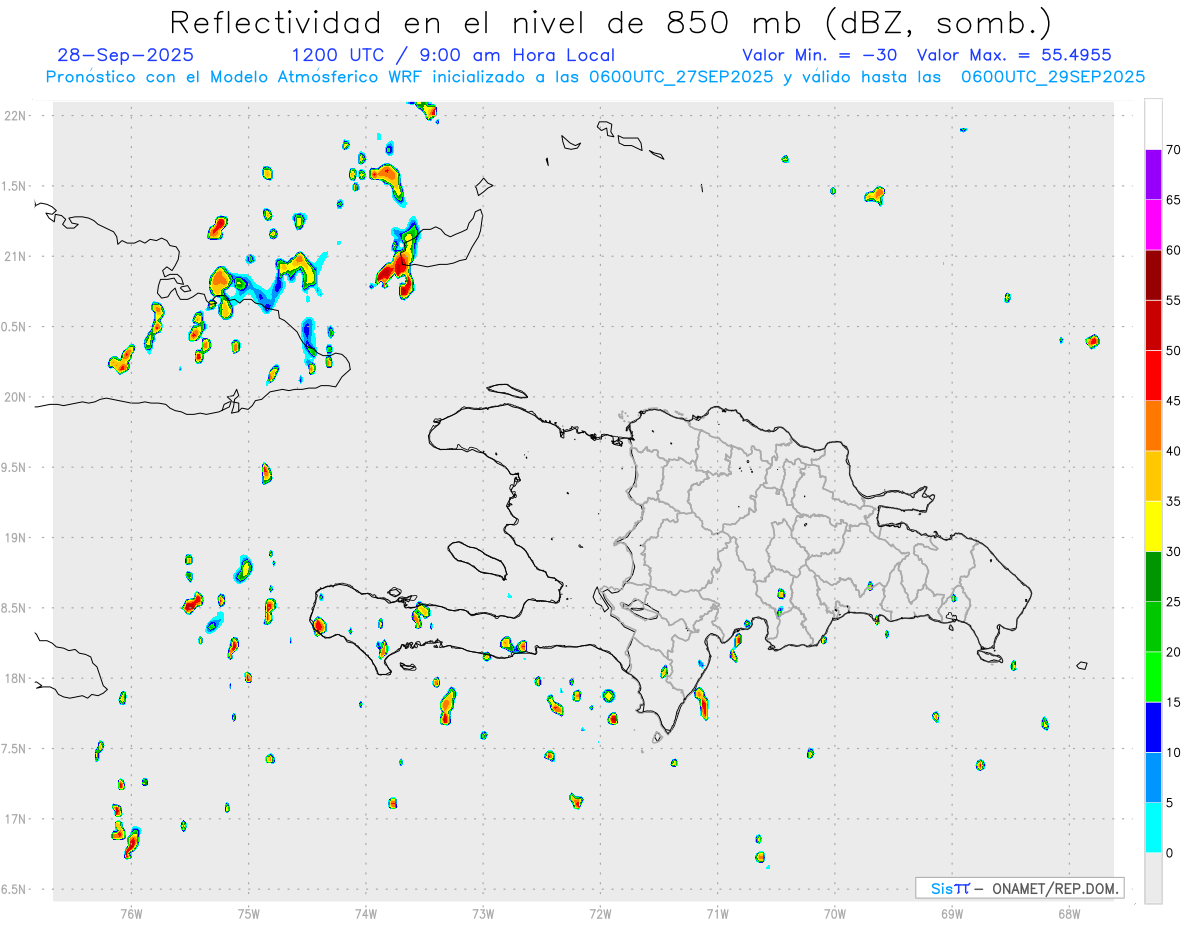Click the colorbar value '15'
Image resolution: width=1200 pixels, height=927 pixels.
(x=1173, y=702)
